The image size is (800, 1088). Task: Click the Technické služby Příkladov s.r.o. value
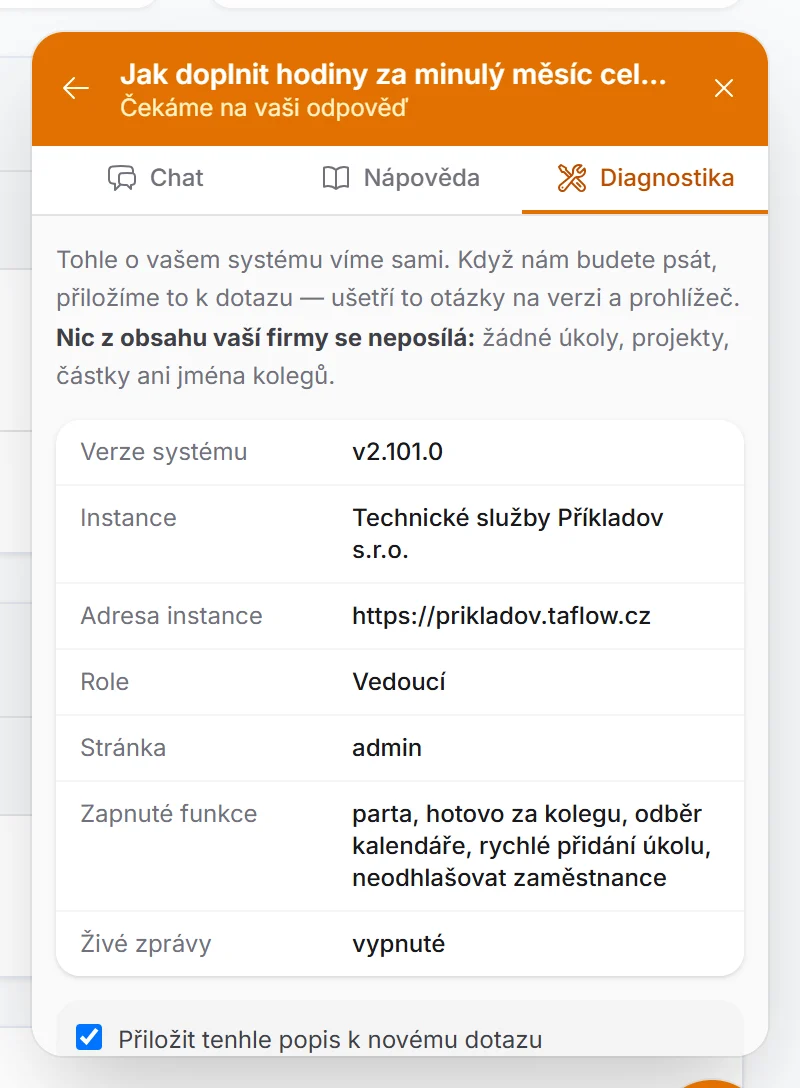click(x=508, y=534)
